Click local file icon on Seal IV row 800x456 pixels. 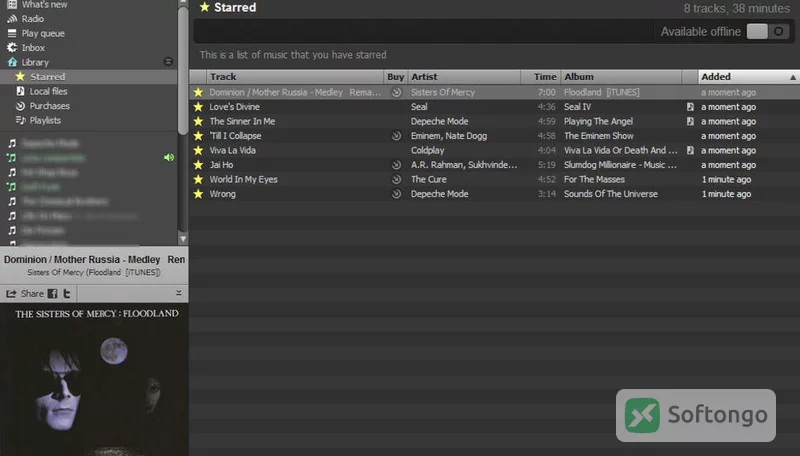point(690,107)
